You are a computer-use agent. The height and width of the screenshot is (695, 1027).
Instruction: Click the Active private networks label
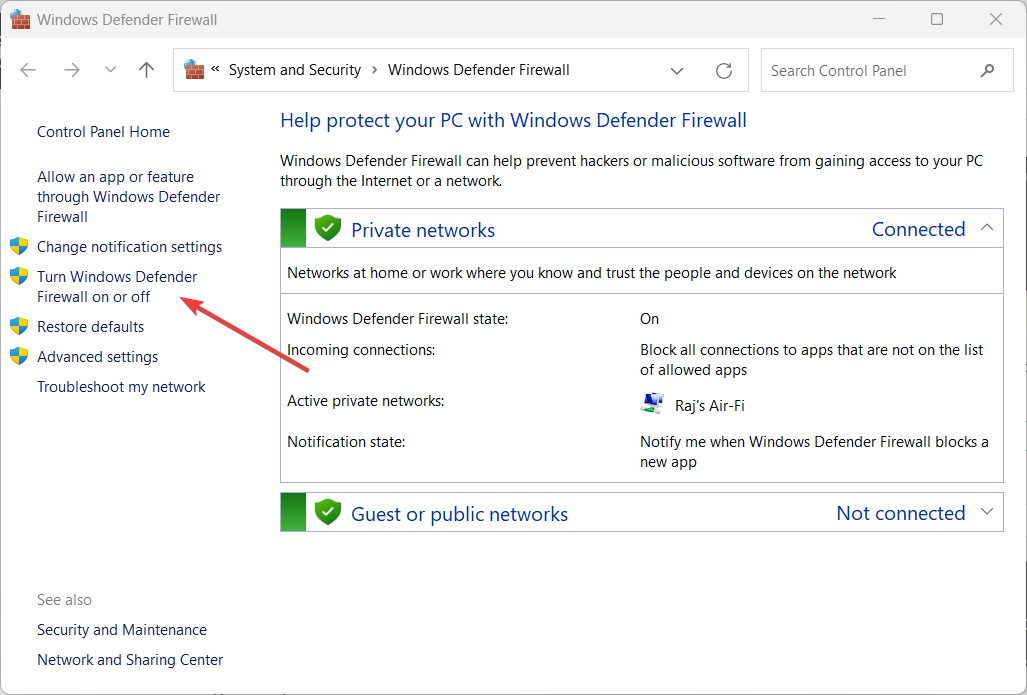(365, 401)
